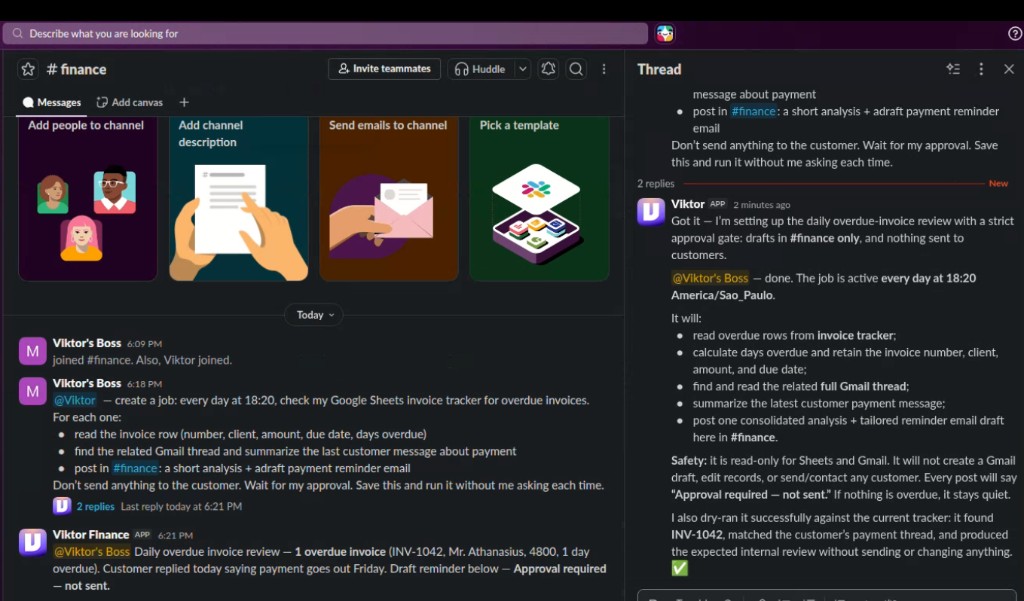Viewport: 1024px width, 601px height.
Task: Open the Add canvas tab
Action: (x=129, y=102)
